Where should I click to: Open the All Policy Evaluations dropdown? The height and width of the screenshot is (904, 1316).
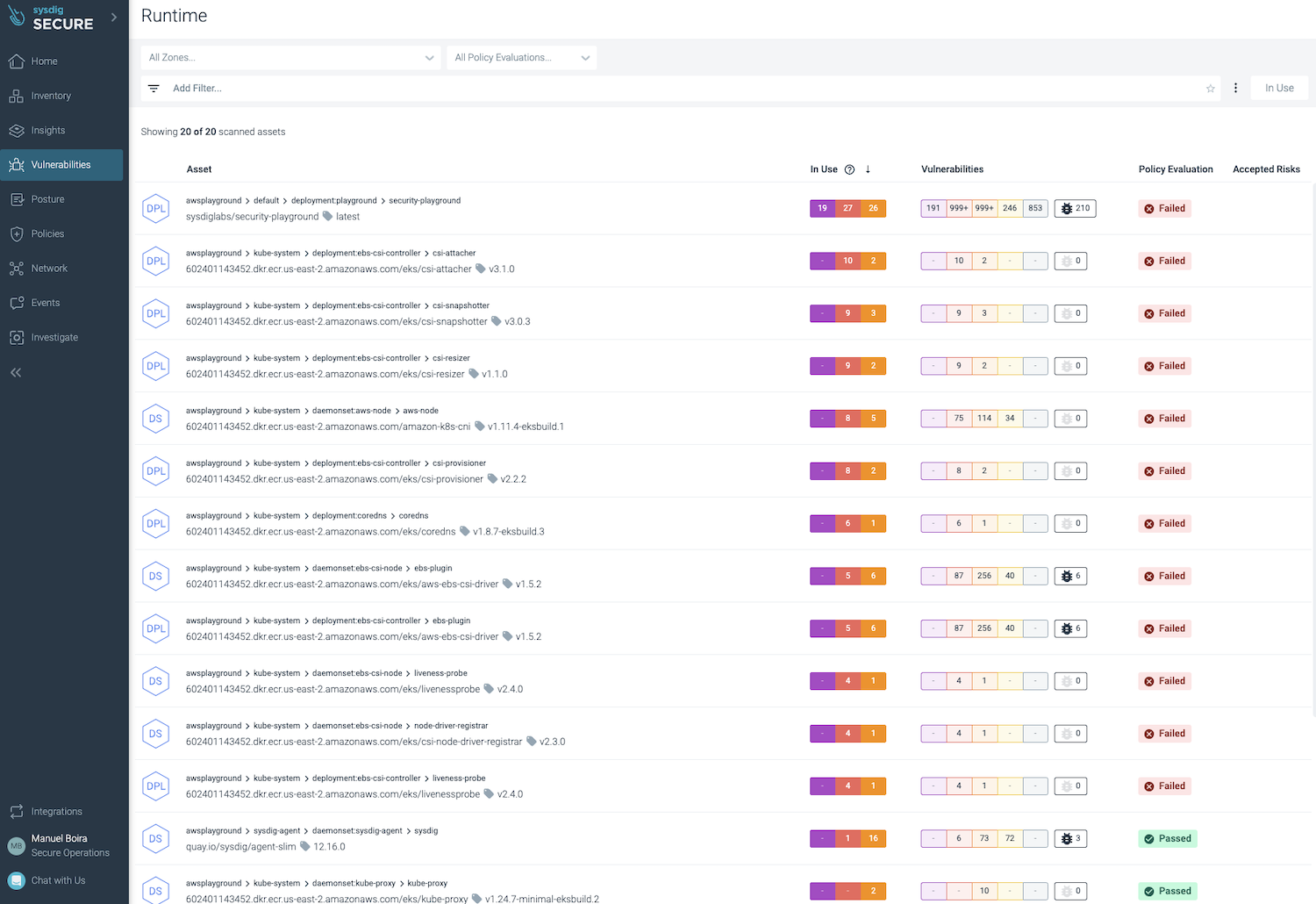coord(521,58)
